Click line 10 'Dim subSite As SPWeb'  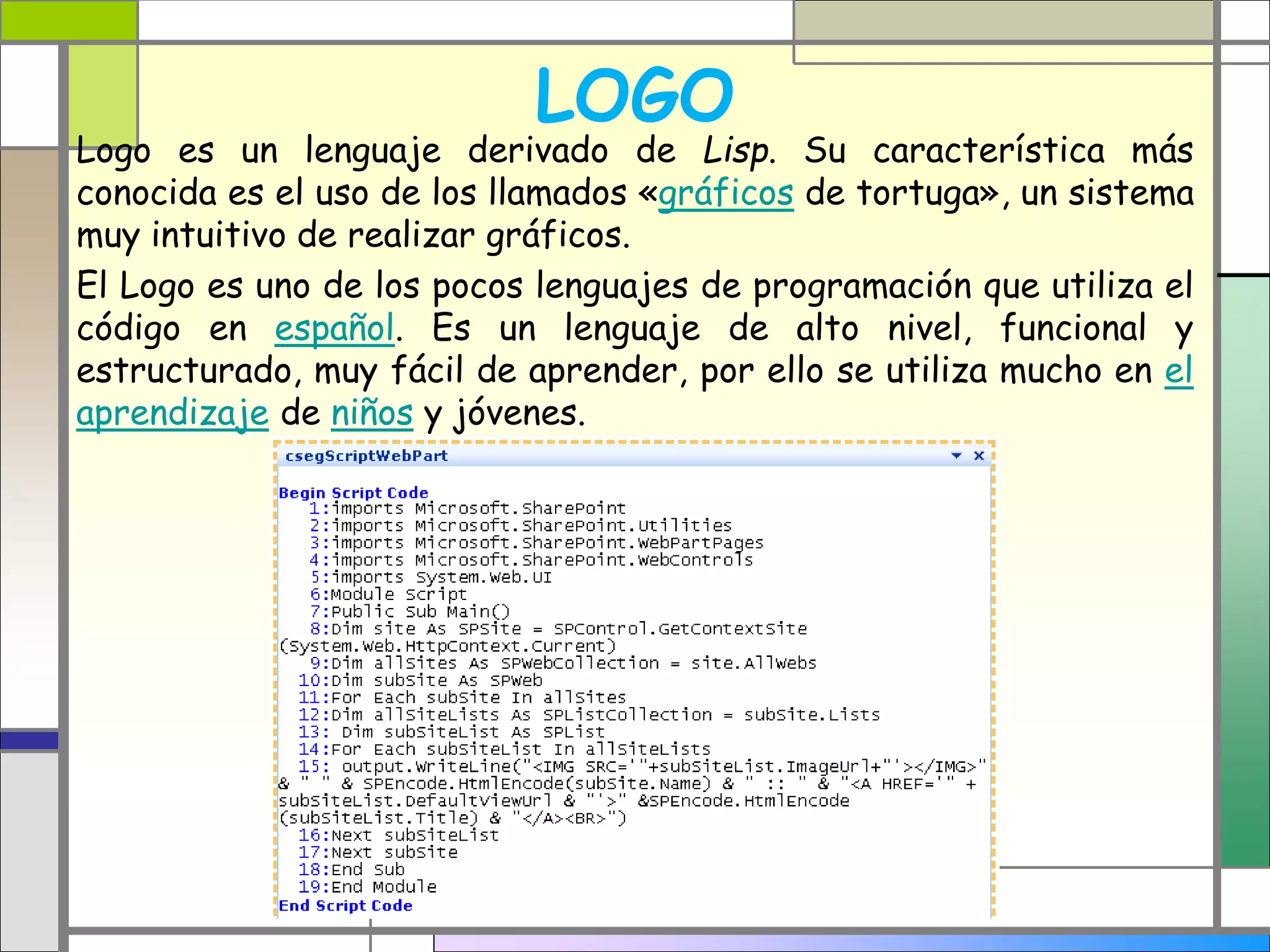(x=420, y=681)
